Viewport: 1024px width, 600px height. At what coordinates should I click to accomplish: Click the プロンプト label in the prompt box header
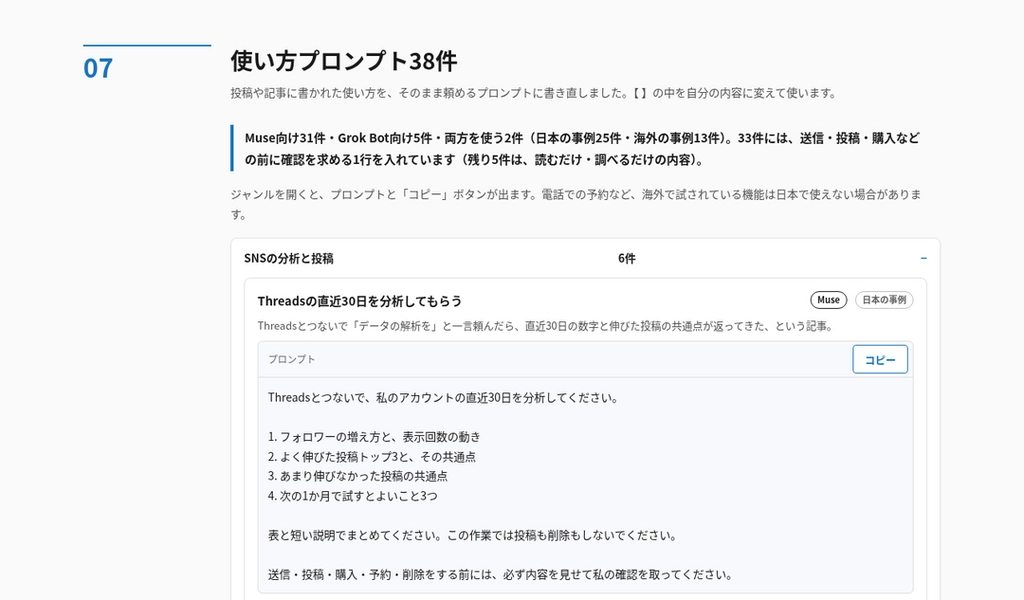pyautogui.click(x=291, y=359)
